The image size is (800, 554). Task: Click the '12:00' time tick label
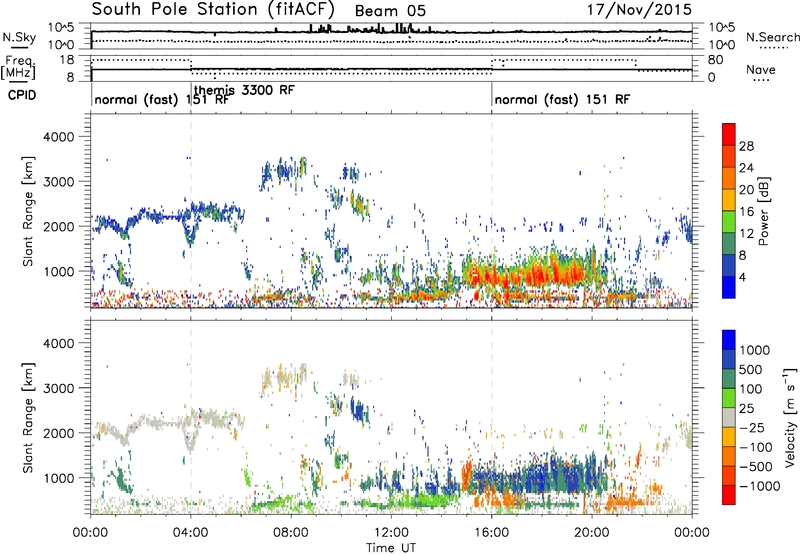(391, 533)
